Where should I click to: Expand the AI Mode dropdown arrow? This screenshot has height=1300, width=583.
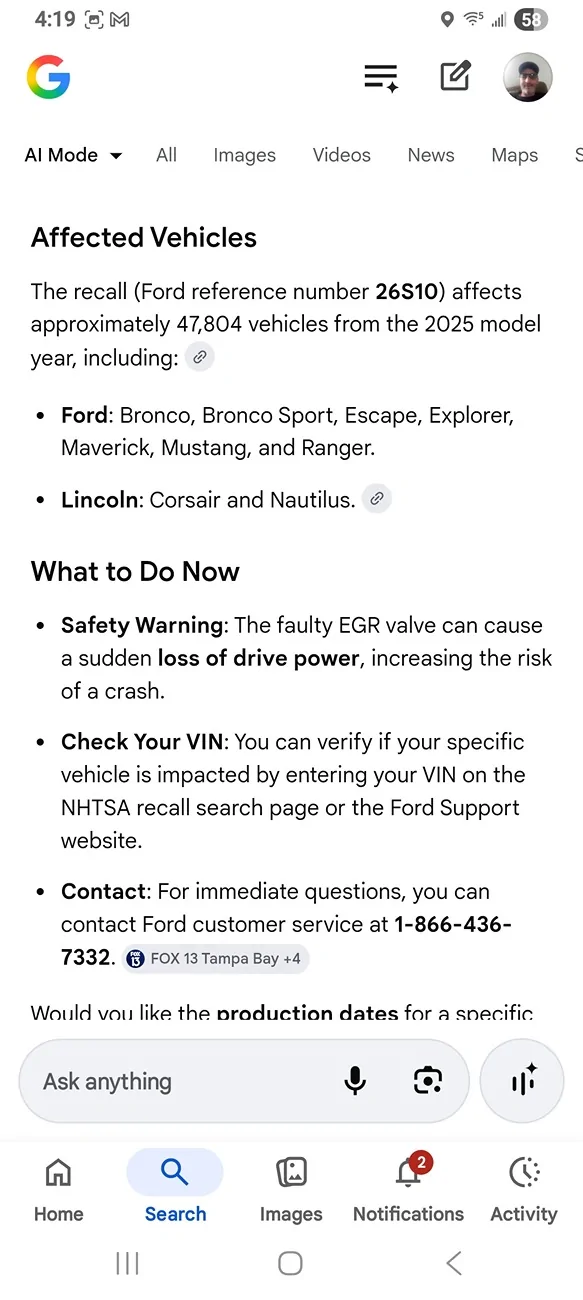[116, 156]
